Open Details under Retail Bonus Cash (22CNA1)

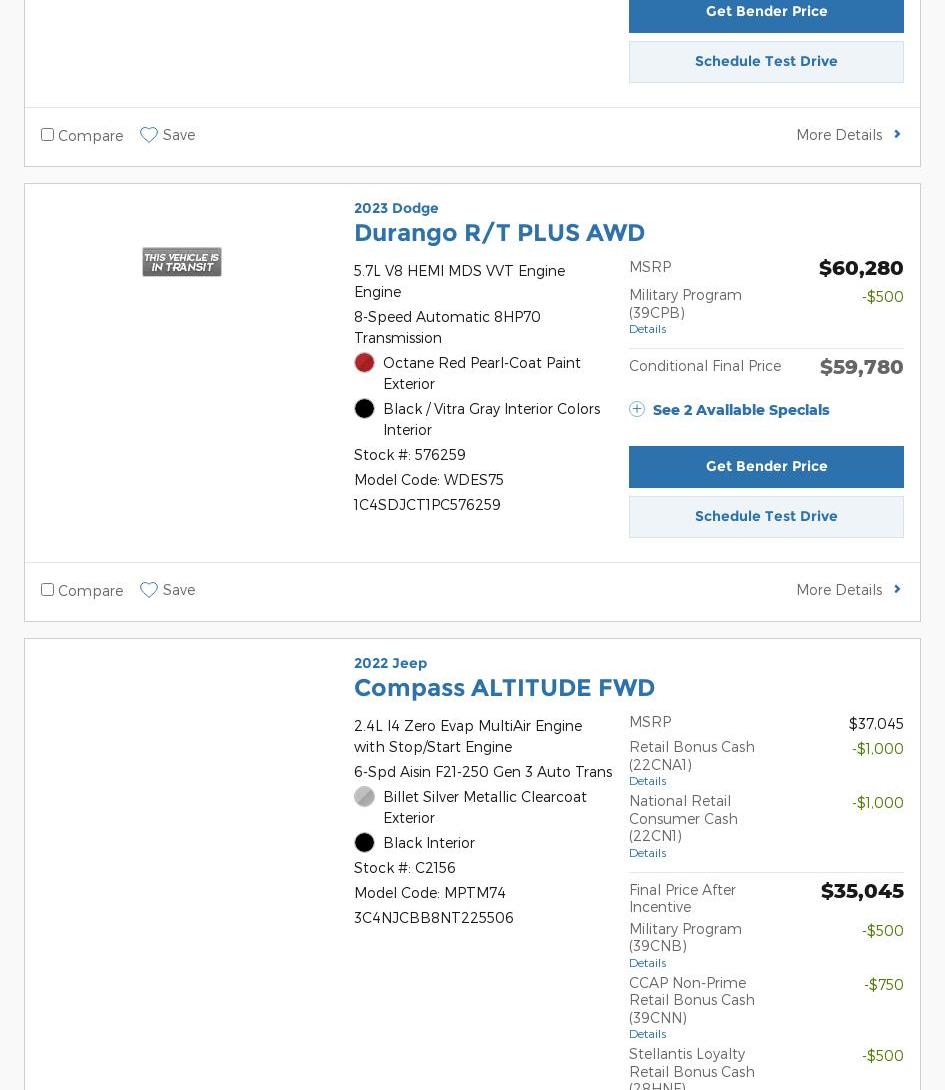click(647, 781)
